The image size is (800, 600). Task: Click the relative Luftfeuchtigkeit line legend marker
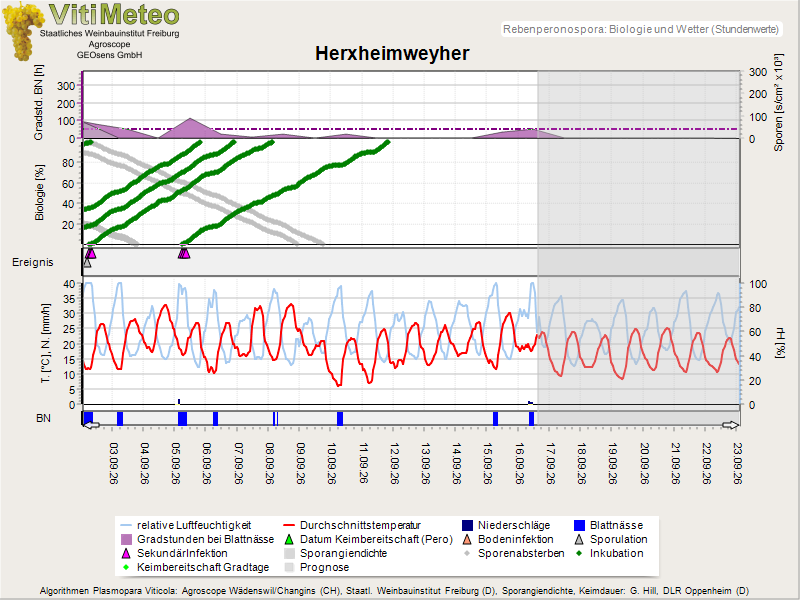[x=127, y=525]
